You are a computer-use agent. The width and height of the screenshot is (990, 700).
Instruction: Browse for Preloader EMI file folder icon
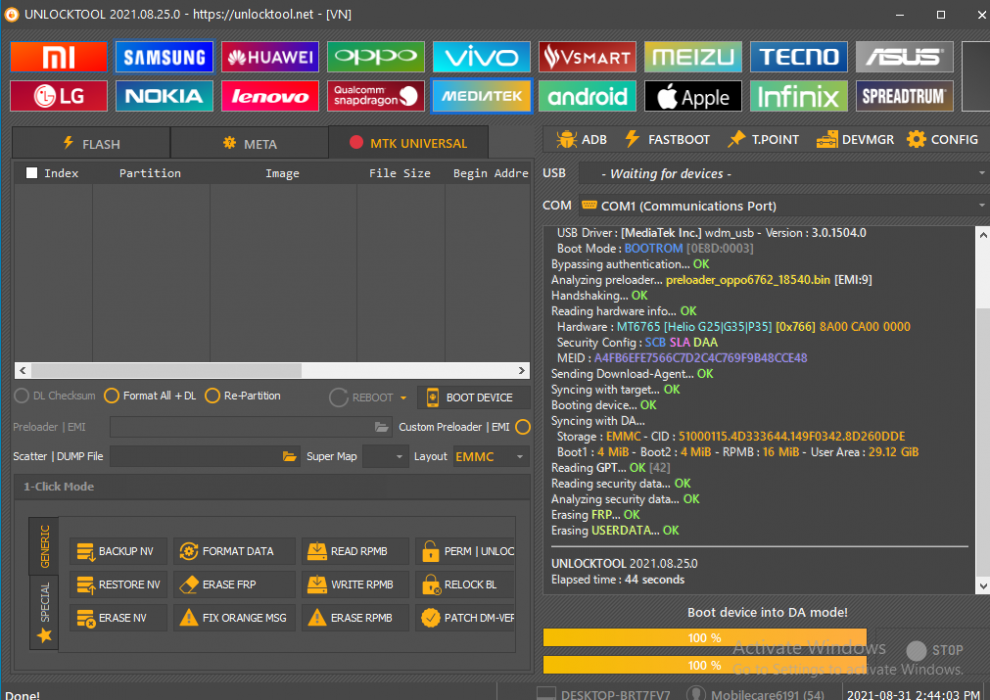(381, 427)
